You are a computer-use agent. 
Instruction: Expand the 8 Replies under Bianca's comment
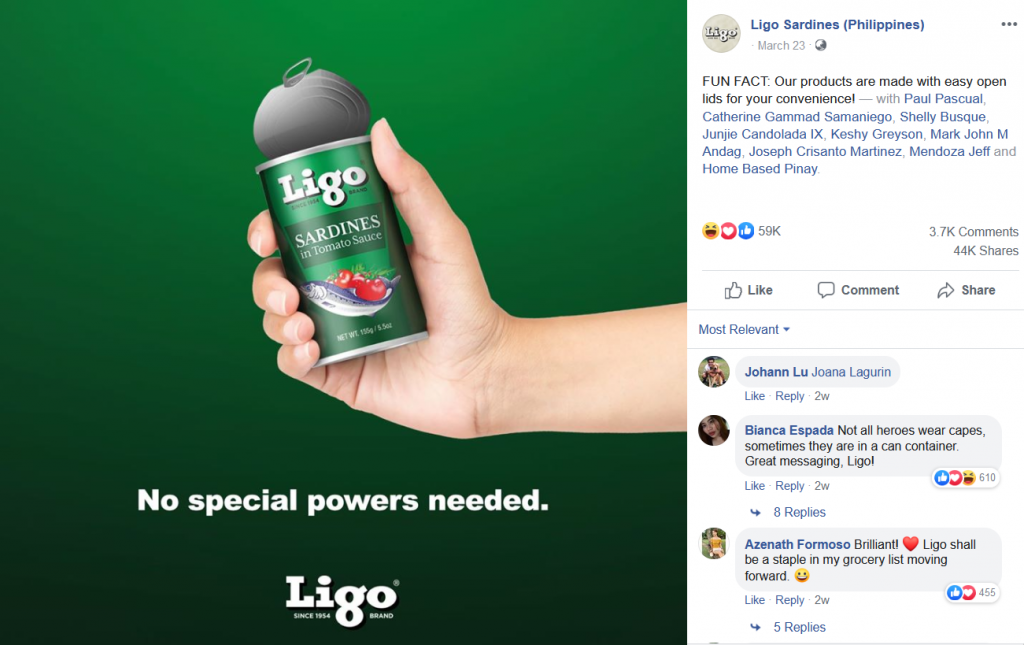click(799, 512)
